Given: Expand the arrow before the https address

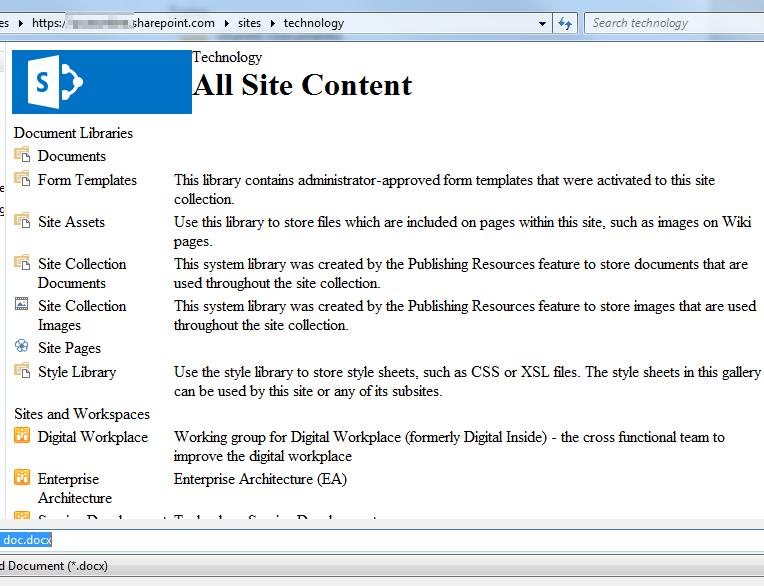Looking at the screenshot, I should pos(21,23).
